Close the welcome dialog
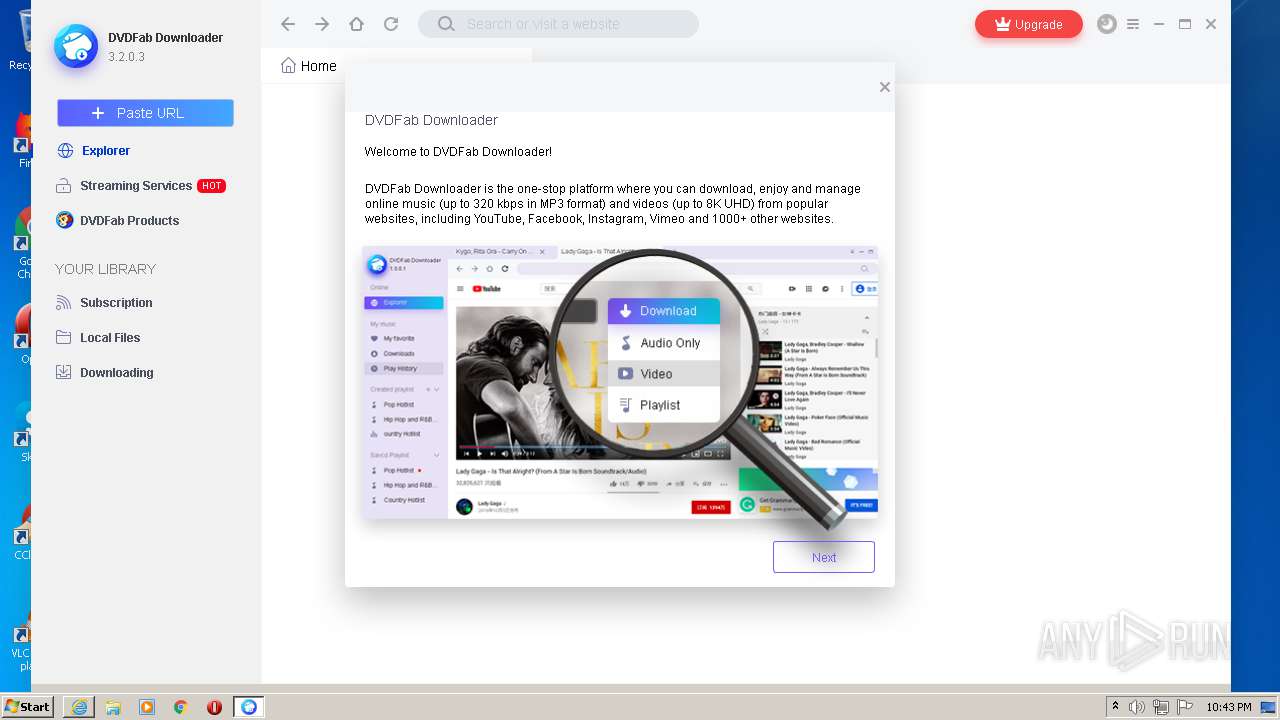This screenshot has width=1280, height=720. [884, 87]
